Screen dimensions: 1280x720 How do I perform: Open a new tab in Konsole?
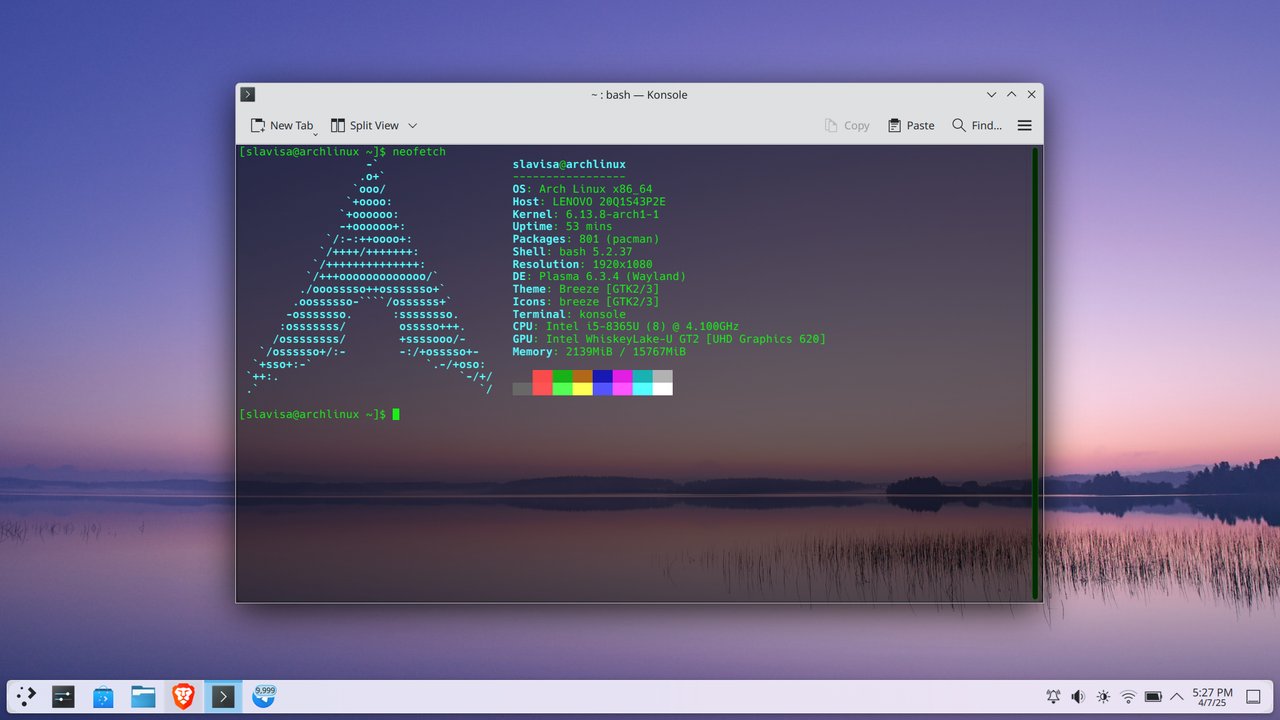(281, 125)
